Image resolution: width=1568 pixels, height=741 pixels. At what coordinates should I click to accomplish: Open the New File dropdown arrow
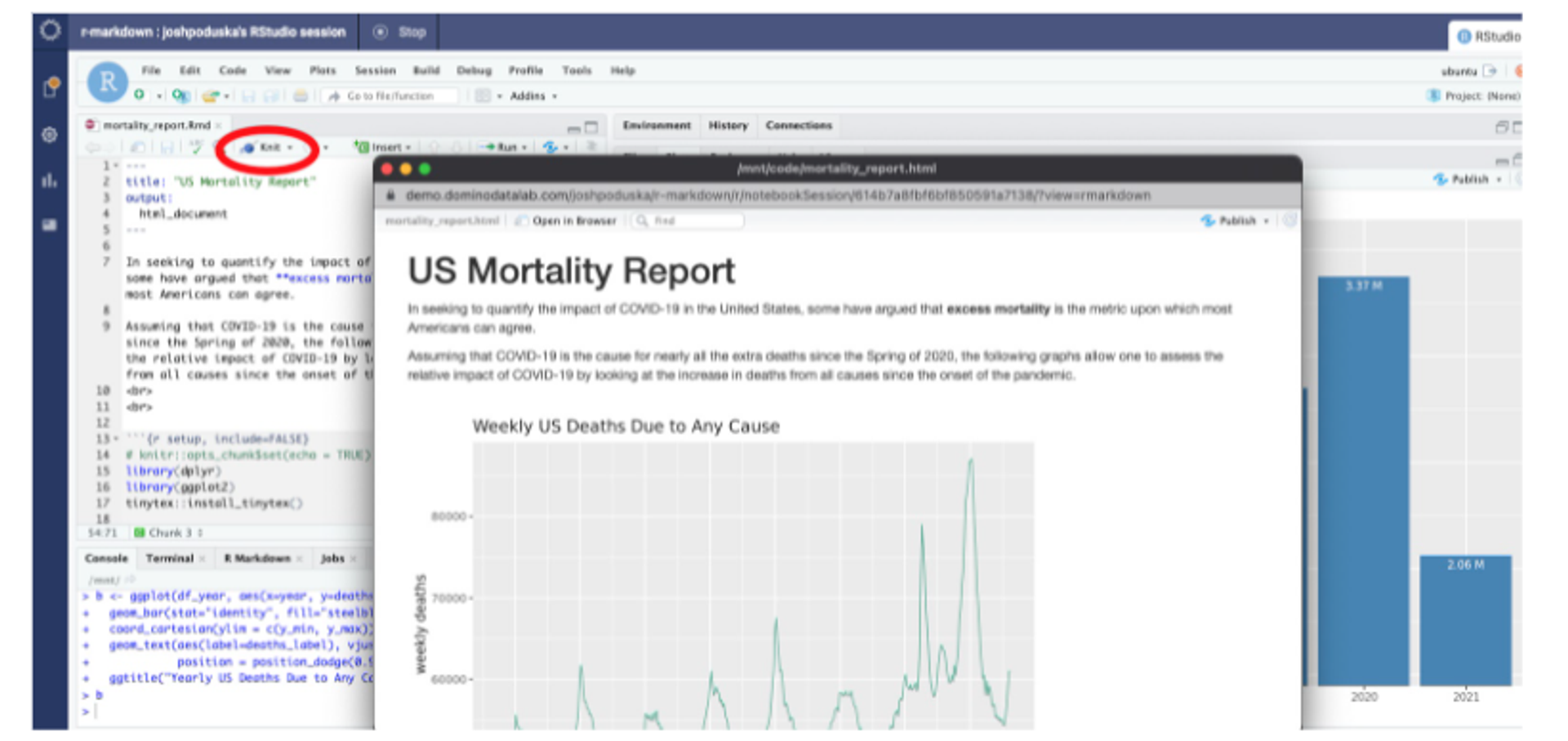(159, 96)
